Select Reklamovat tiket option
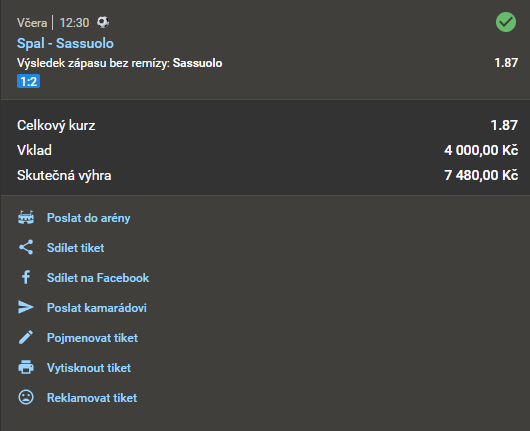This screenshot has width=530, height=431. tap(92, 398)
